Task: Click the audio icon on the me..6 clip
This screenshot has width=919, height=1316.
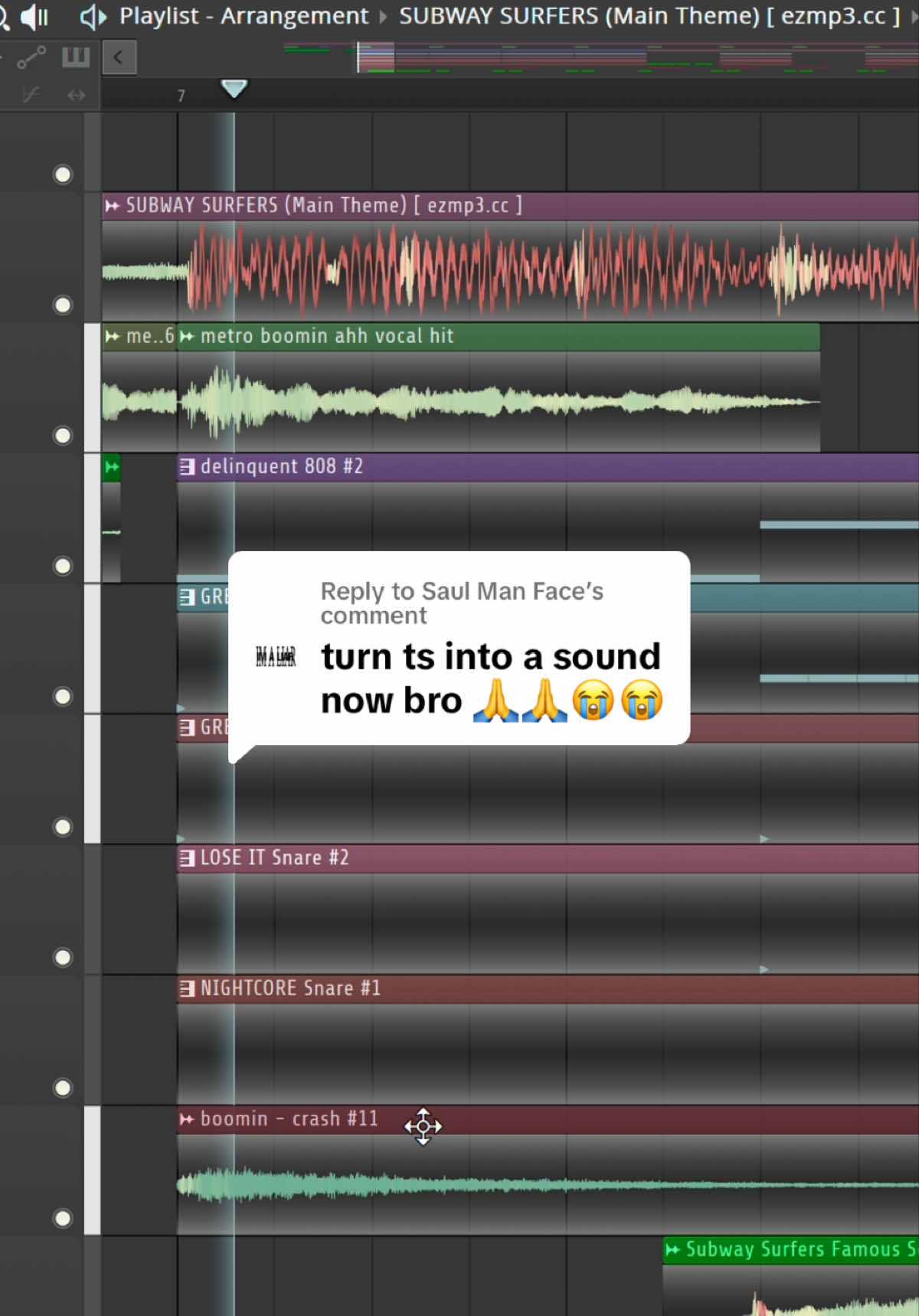Action: click(x=113, y=336)
